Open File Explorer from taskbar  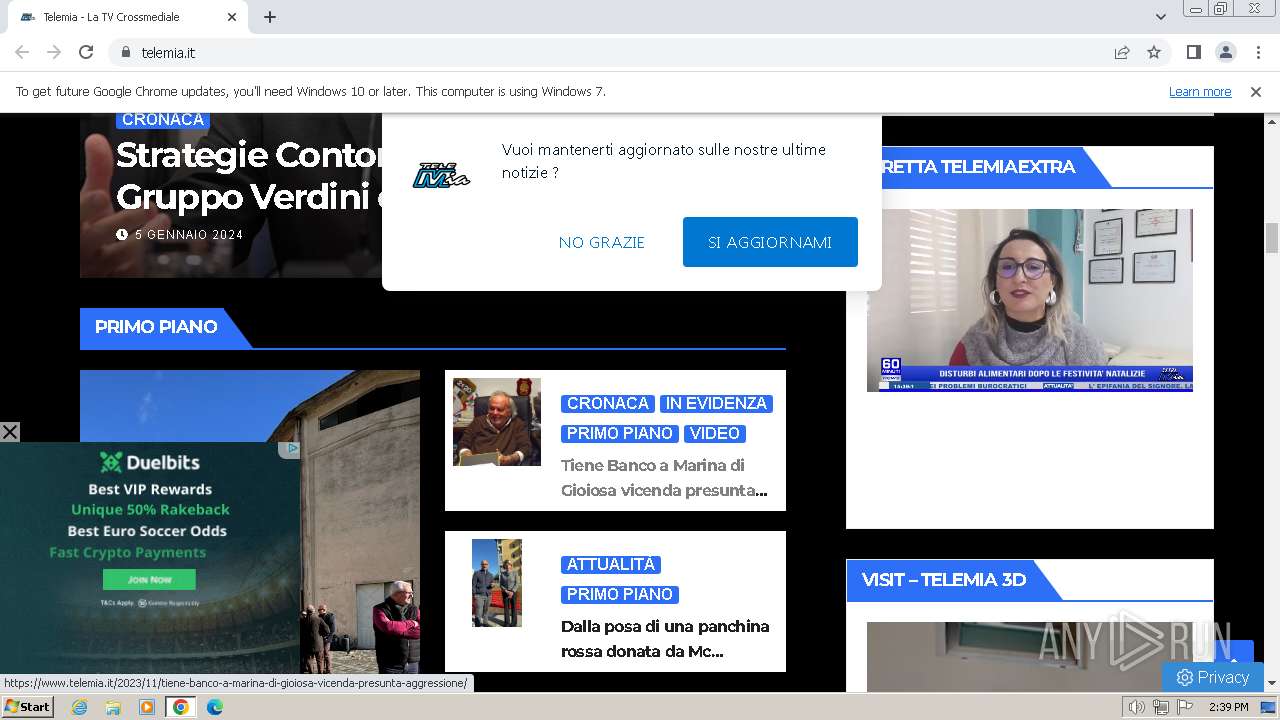113,707
